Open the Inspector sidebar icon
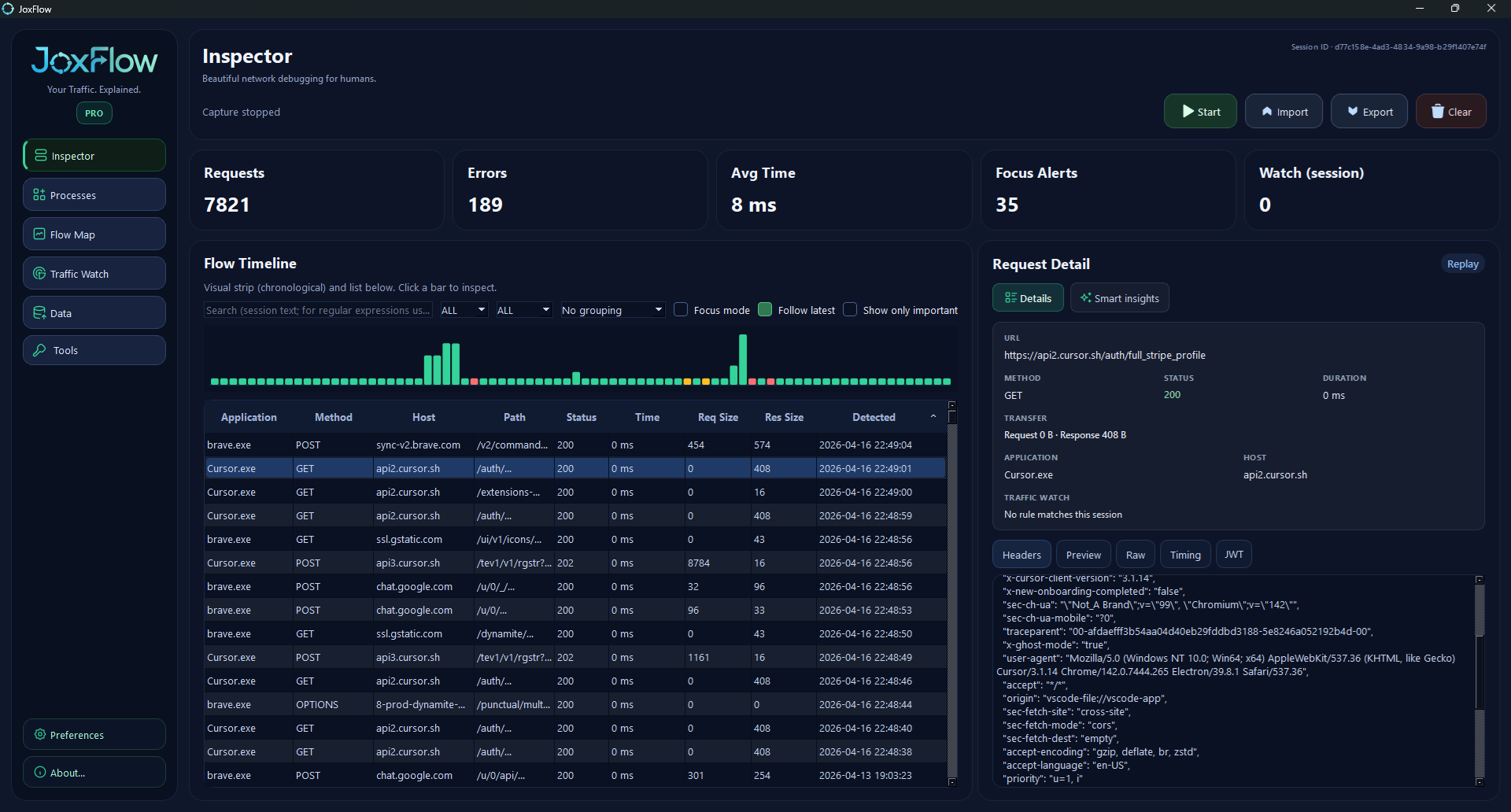 (40, 156)
